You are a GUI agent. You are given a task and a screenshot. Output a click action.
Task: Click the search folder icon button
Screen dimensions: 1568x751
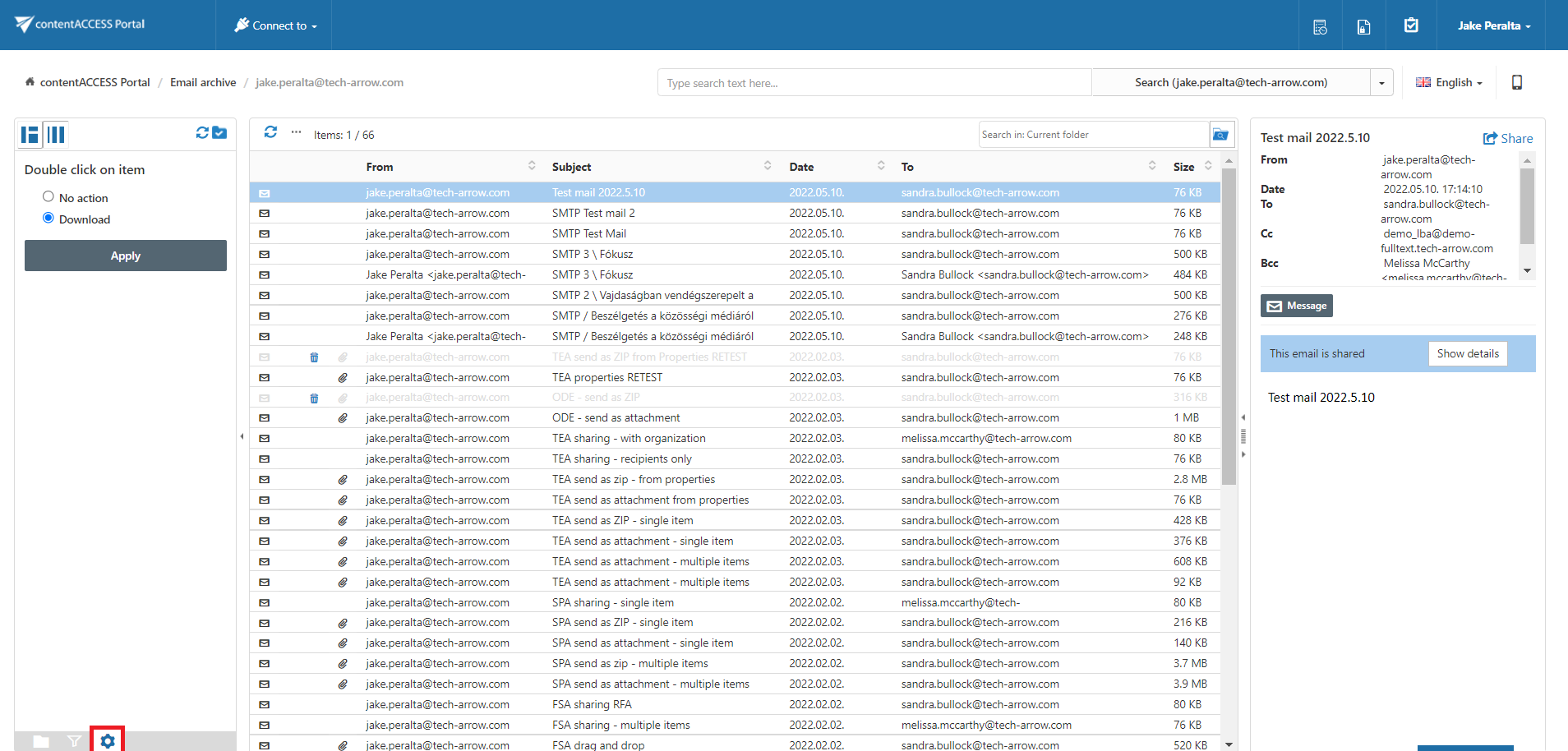point(1221,135)
